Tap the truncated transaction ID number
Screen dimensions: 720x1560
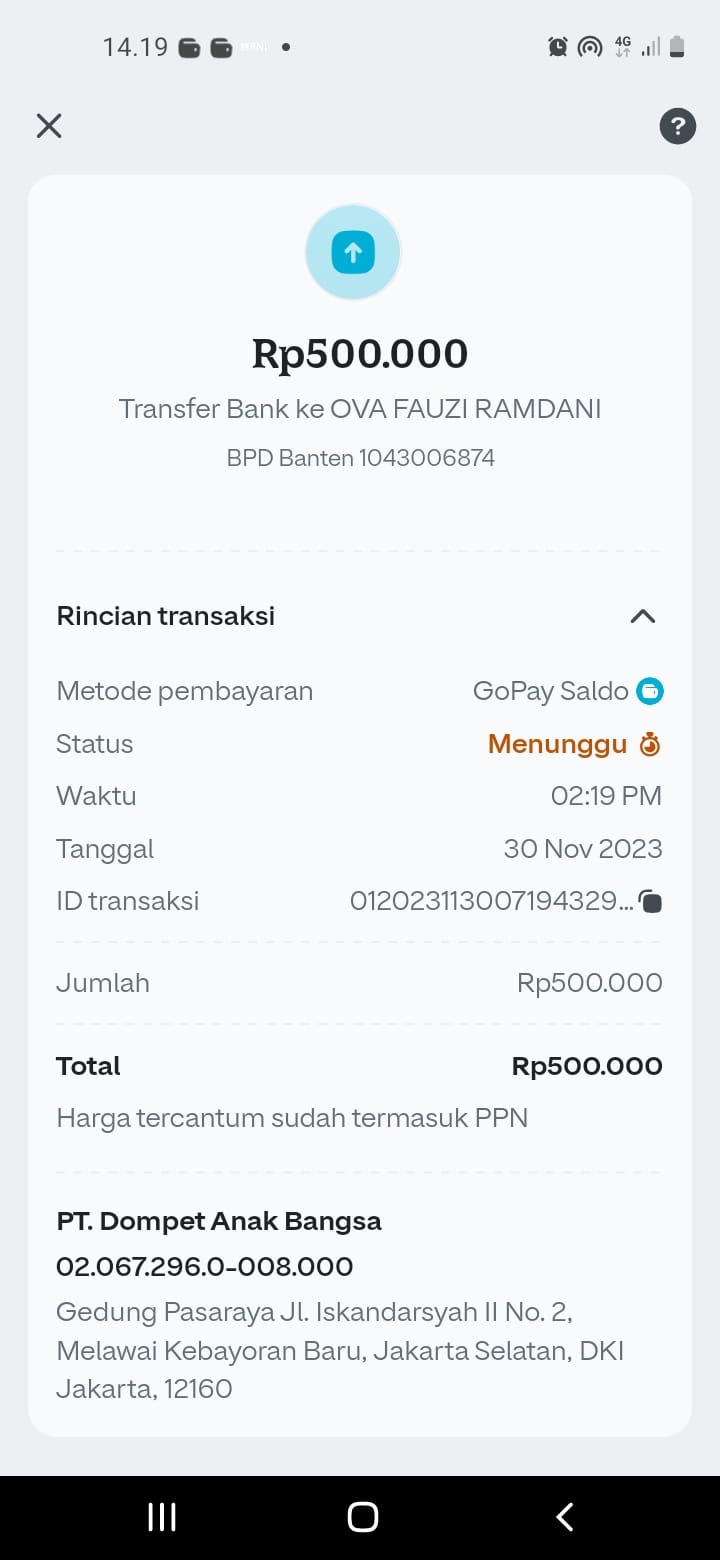pos(490,902)
